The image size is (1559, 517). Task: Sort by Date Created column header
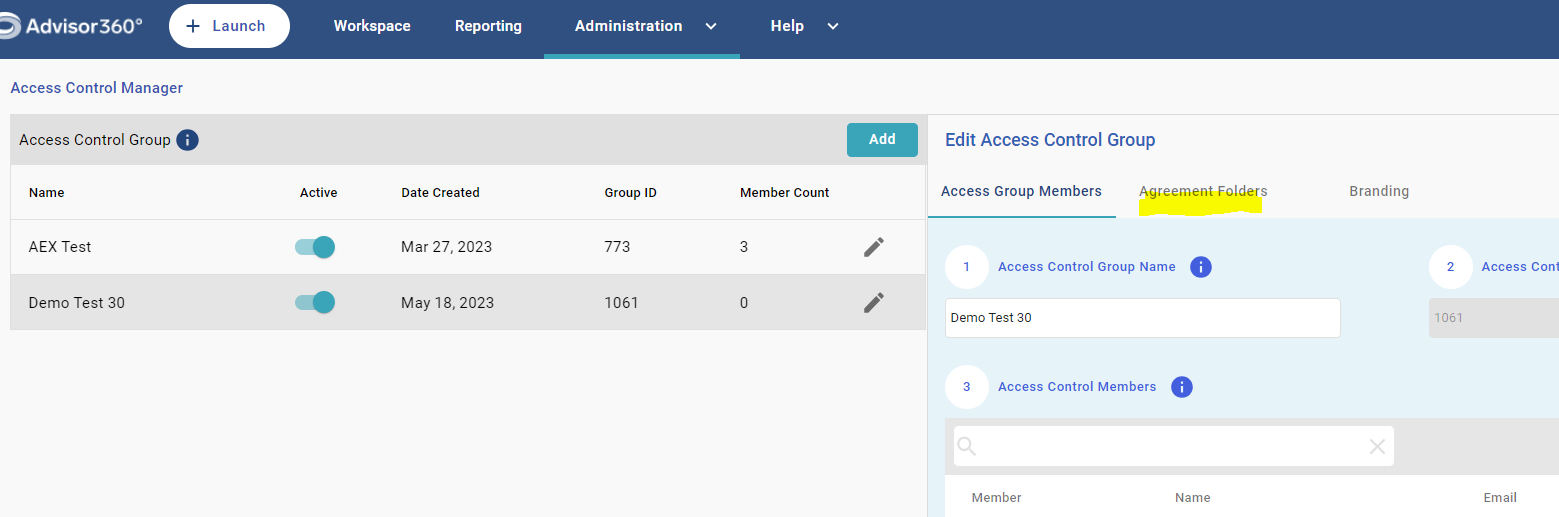click(x=440, y=193)
